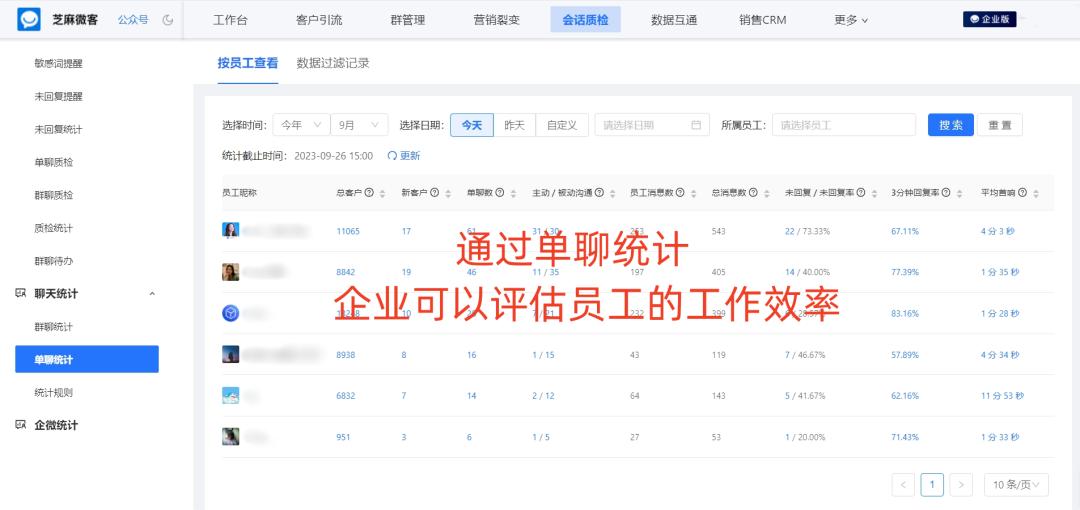Select the 今天 date option
Image resolution: width=1080 pixels, height=510 pixels.
pyautogui.click(x=472, y=125)
